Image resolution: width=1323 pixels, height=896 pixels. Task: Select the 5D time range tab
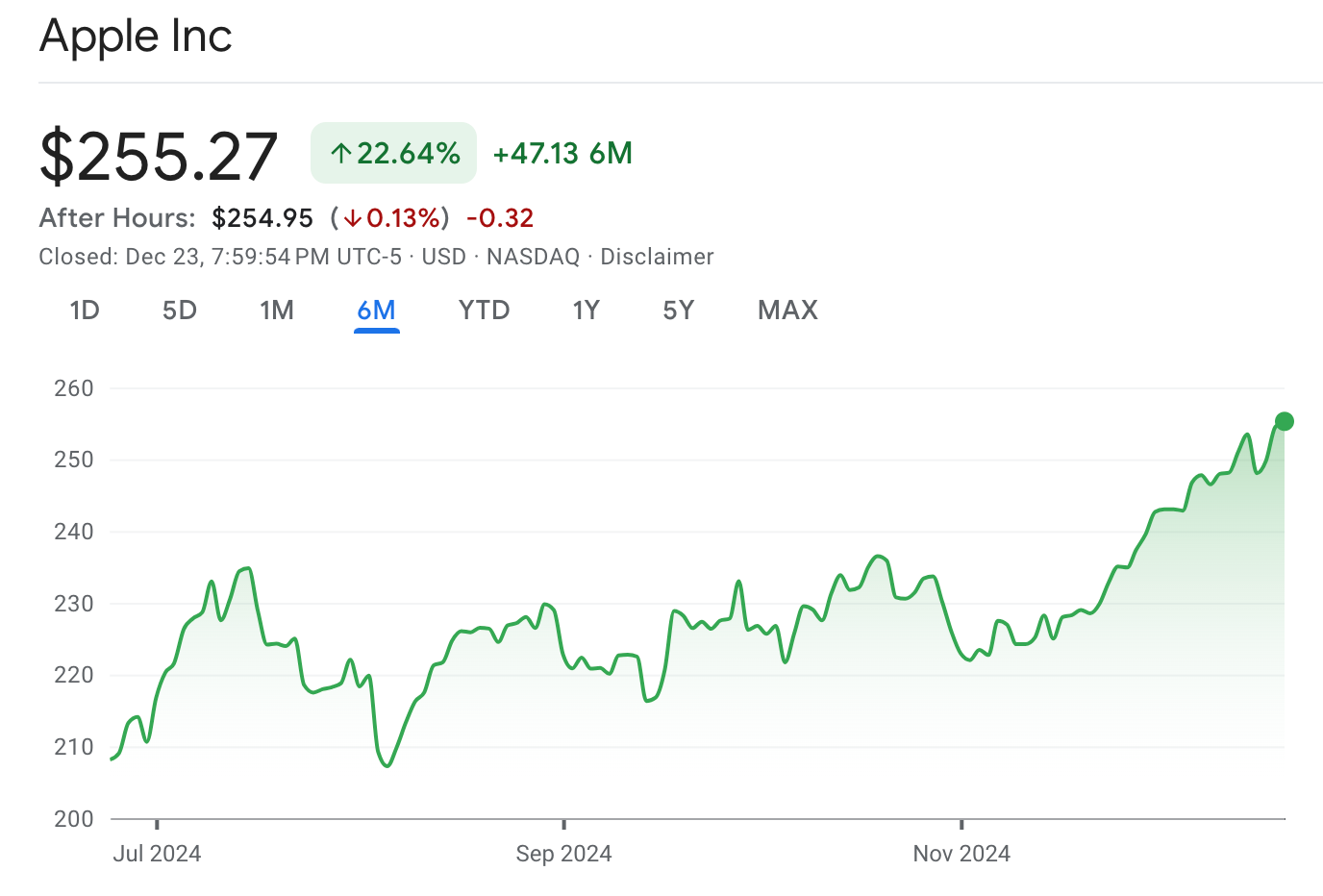180,311
